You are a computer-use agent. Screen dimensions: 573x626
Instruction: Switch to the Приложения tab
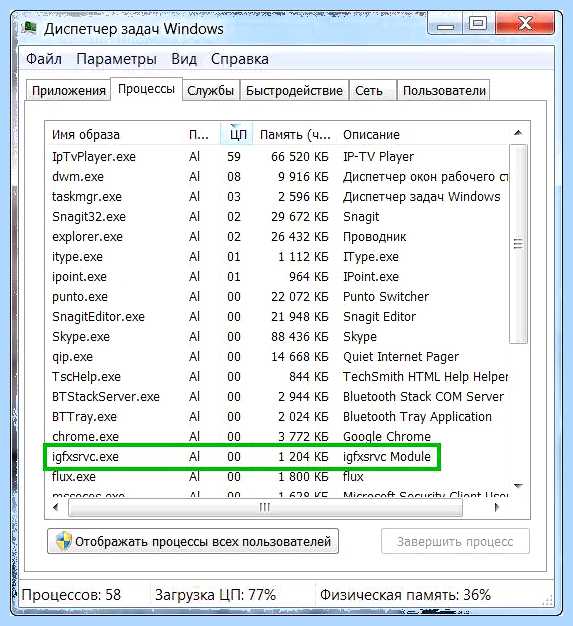(69, 91)
